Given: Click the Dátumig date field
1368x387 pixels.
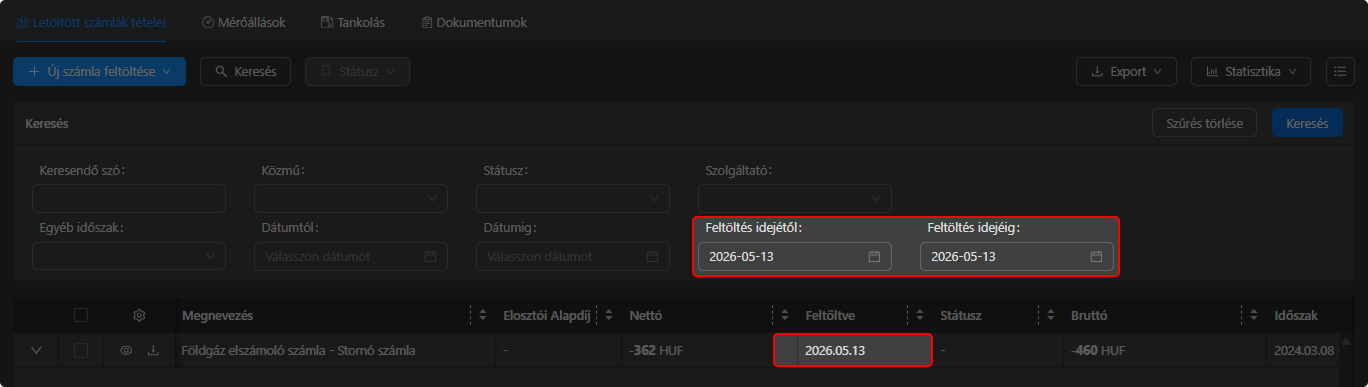Looking at the screenshot, I should 573,256.
